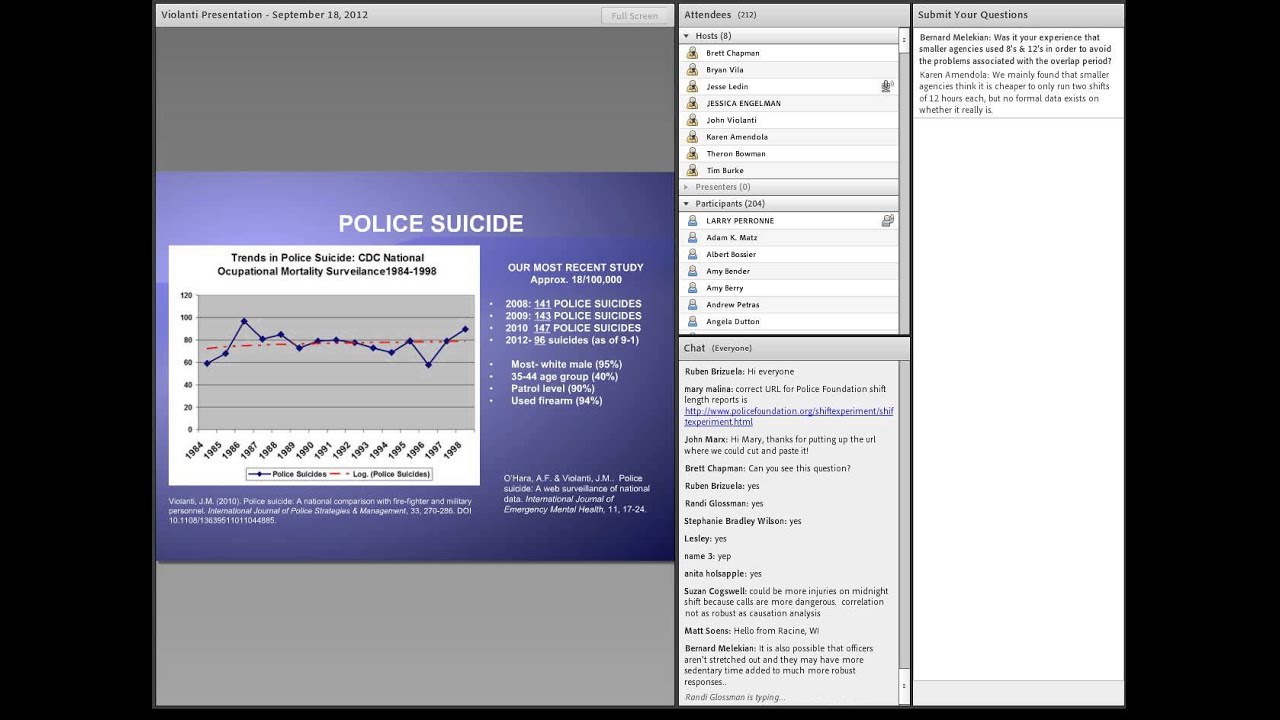Select attendee name Tim Burke

tap(725, 171)
